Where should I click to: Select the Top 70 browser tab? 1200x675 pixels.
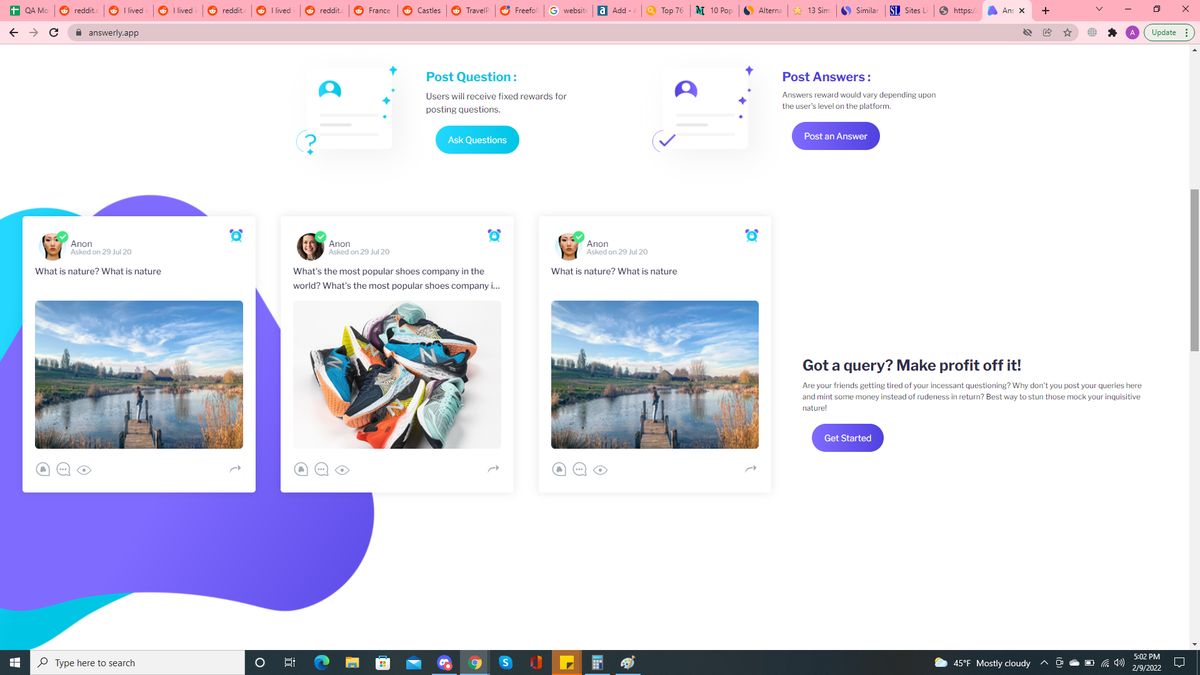(668, 10)
